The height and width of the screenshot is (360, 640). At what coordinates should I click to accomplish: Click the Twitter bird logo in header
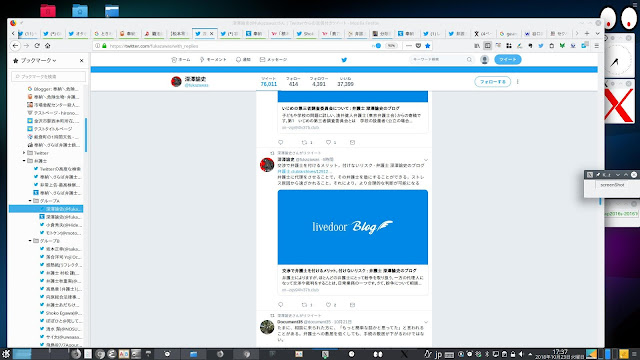(x=344, y=60)
